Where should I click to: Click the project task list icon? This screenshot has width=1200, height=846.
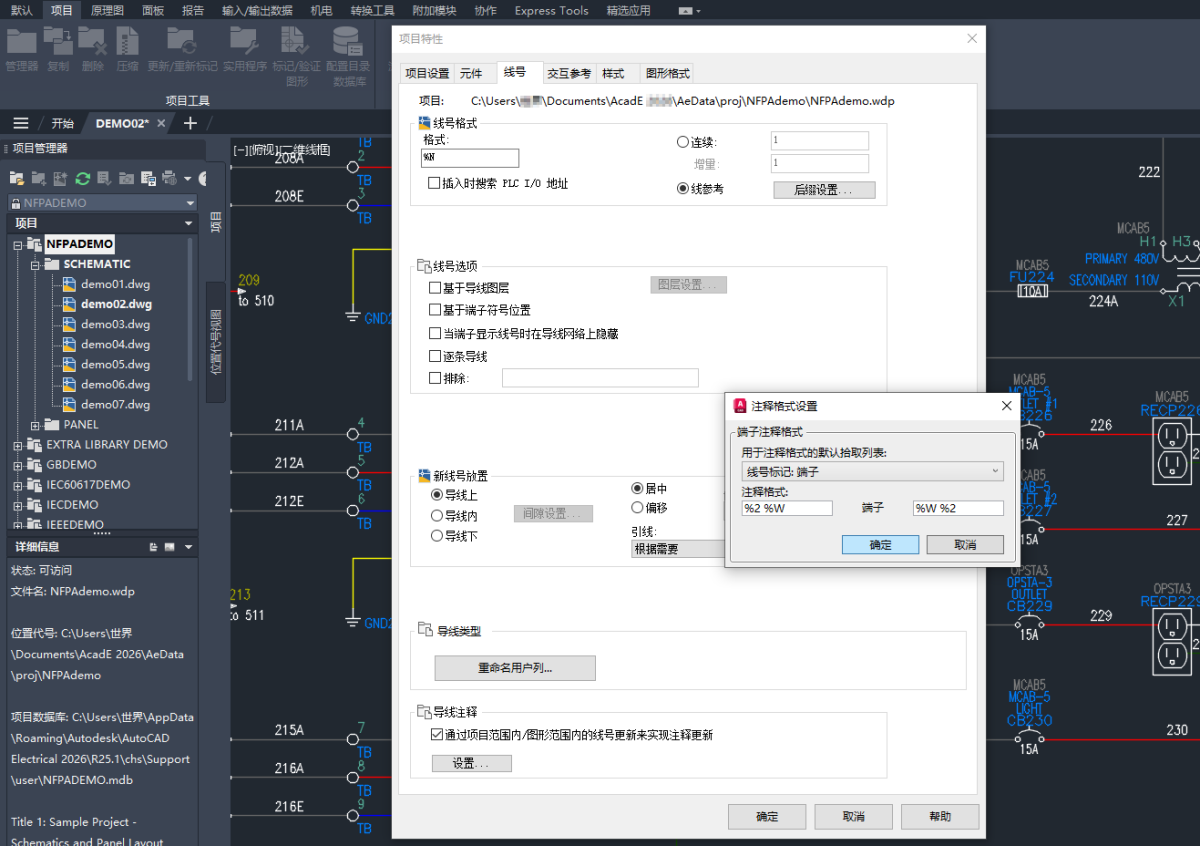click(104, 178)
